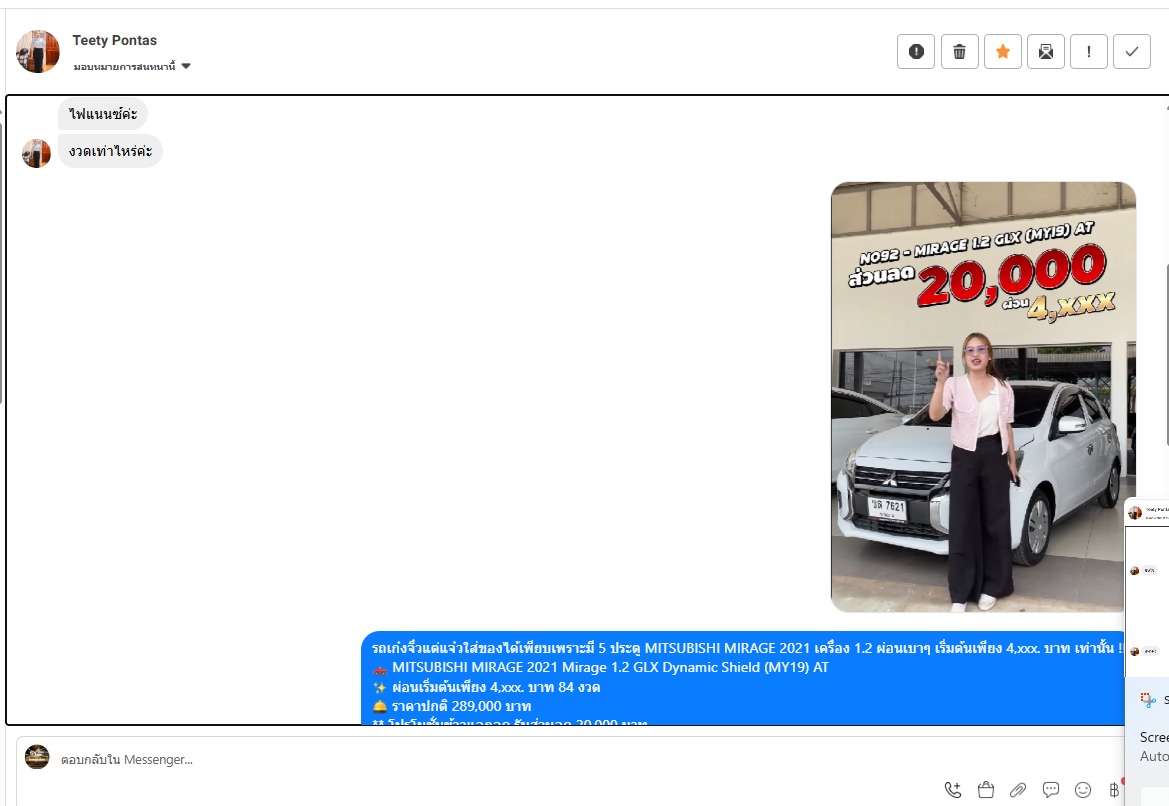Open the Mirage car promo image
This screenshot has height=806, width=1169.
(983, 397)
